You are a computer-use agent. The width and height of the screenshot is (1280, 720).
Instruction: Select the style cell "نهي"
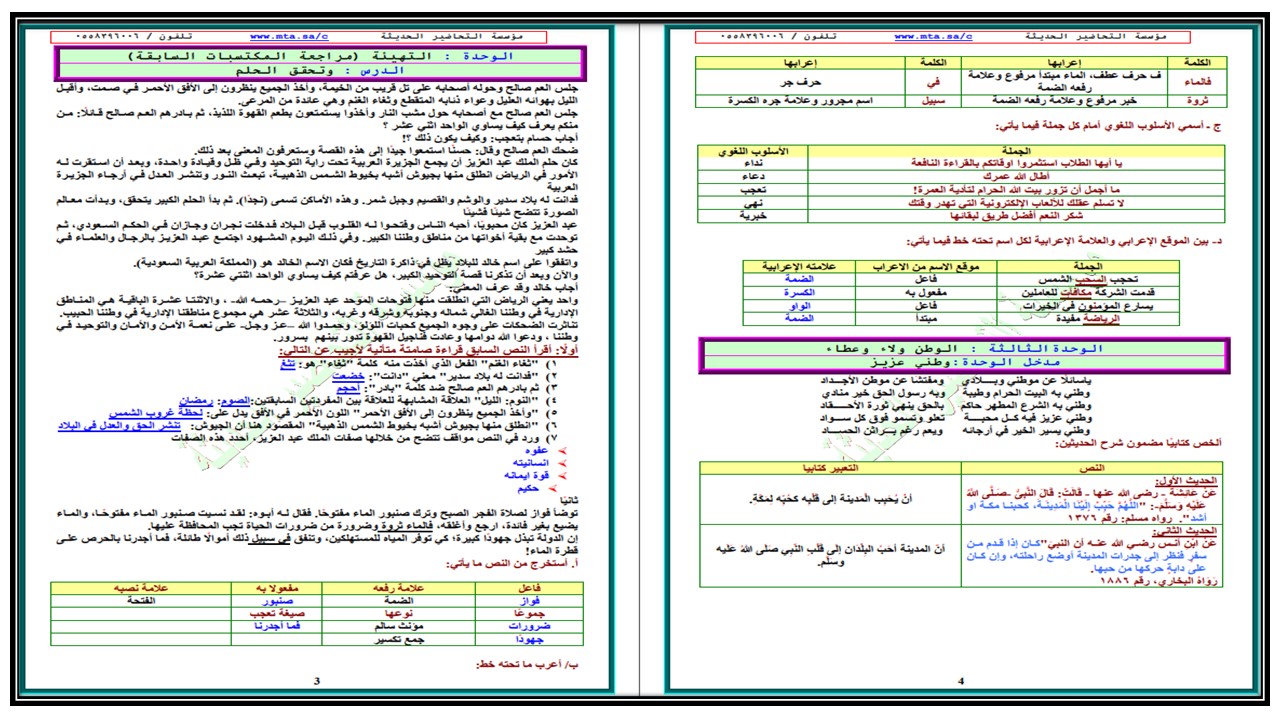pyautogui.click(x=753, y=202)
